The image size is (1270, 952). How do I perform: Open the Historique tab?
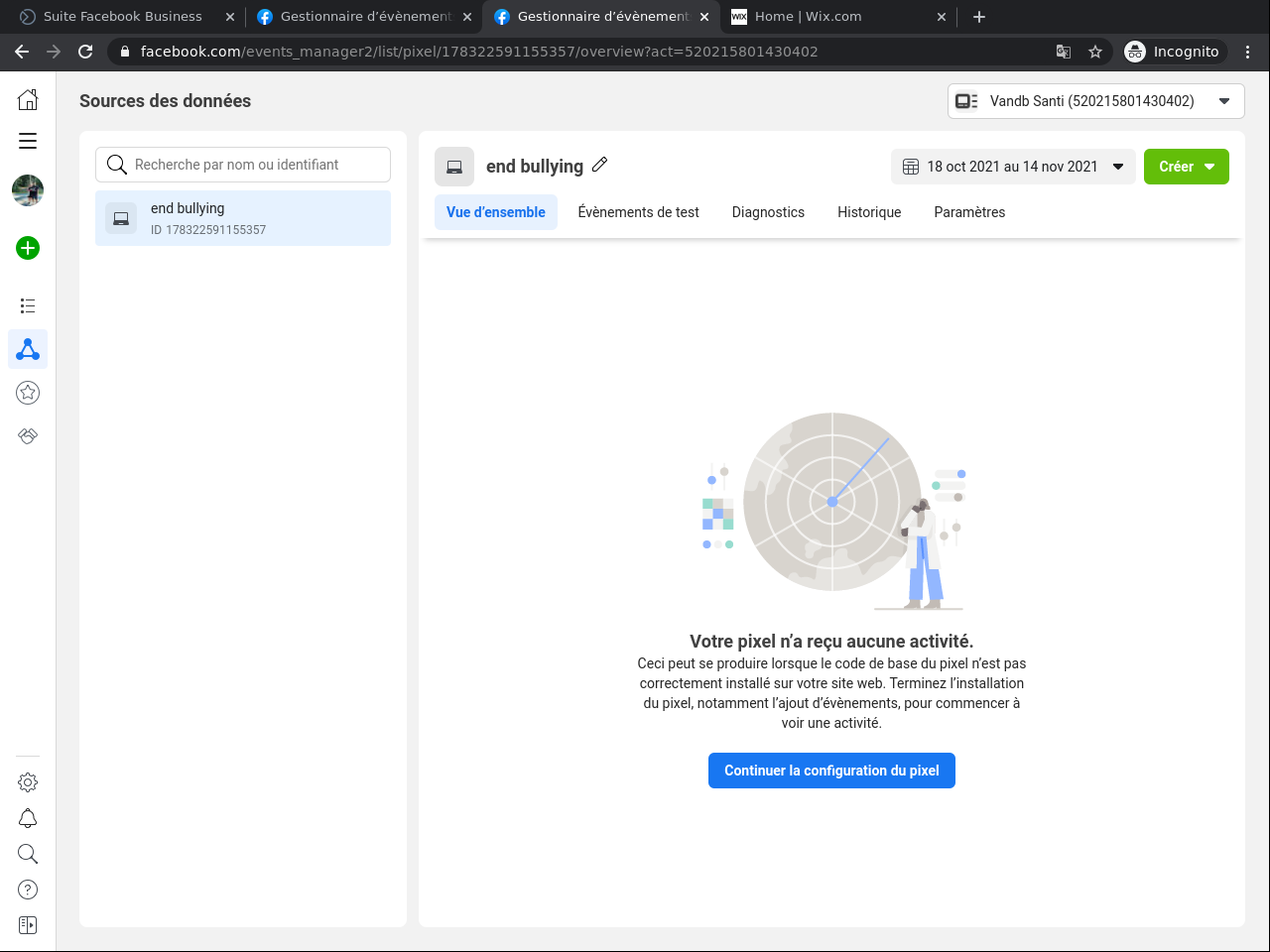(869, 212)
